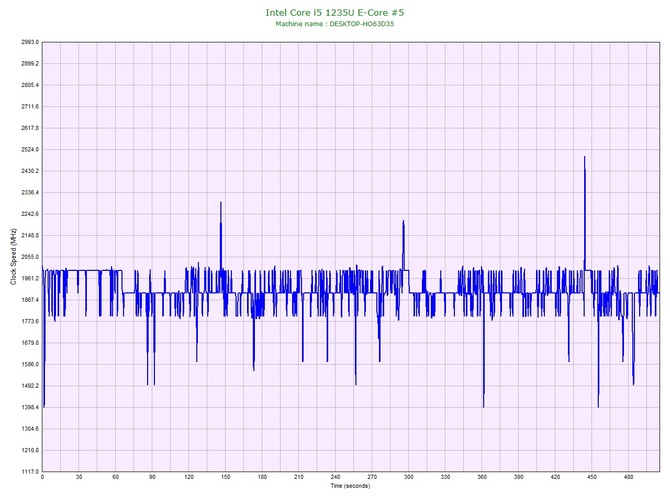670x503 pixels.
Task: Click the 0 seconds x-axis tick label
Action: click(x=42, y=477)
